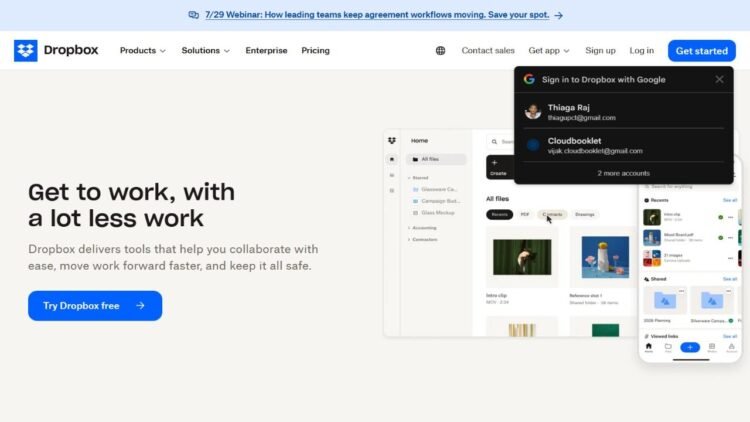This screenshot has height=422, width=750.
Task: Click See all next to Shared
Action: 730,279
